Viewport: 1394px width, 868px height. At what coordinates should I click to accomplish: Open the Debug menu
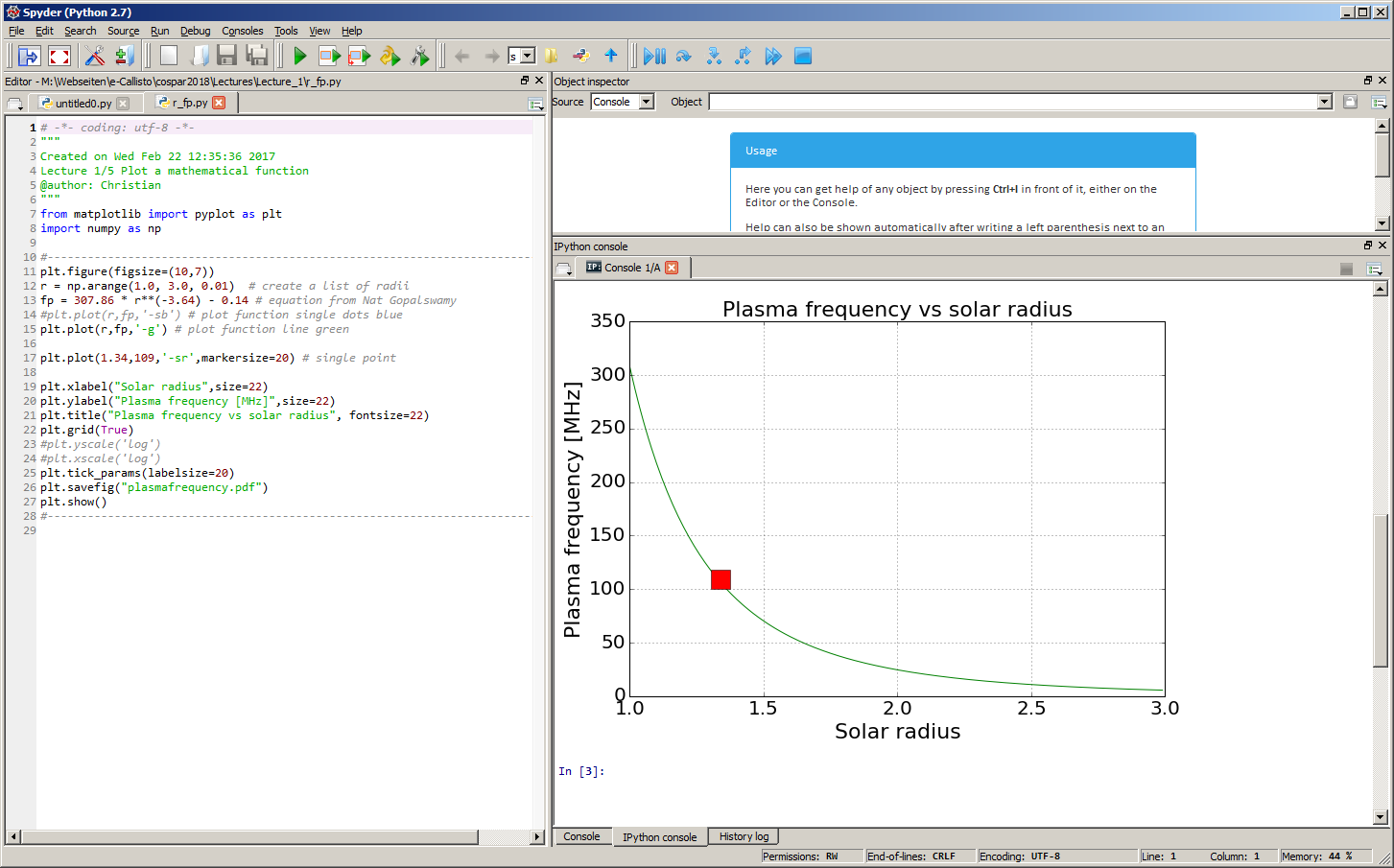point(195,31)
